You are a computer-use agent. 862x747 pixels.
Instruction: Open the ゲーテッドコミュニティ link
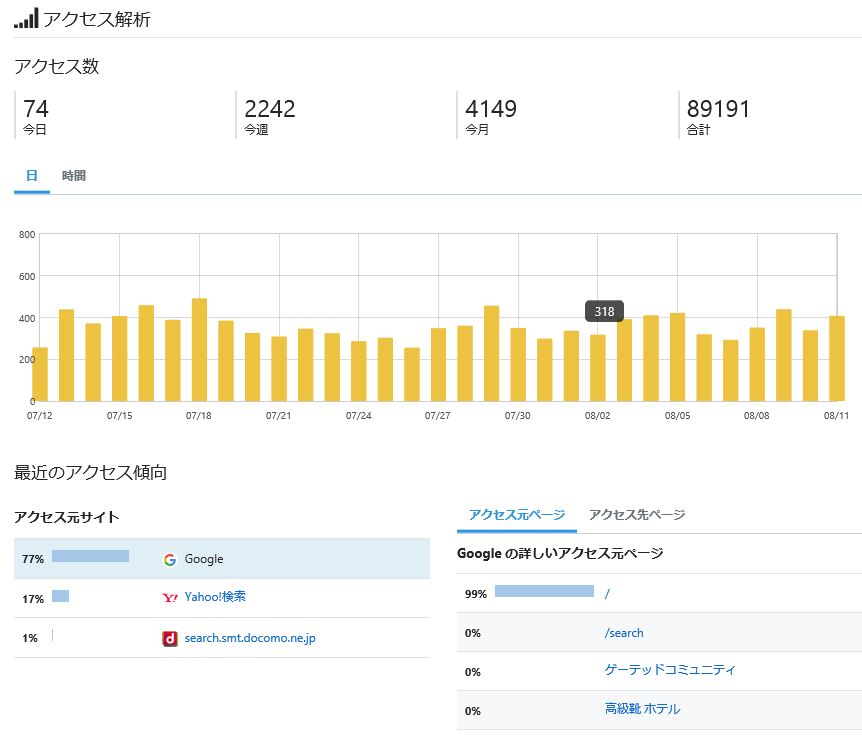point(670,669)
